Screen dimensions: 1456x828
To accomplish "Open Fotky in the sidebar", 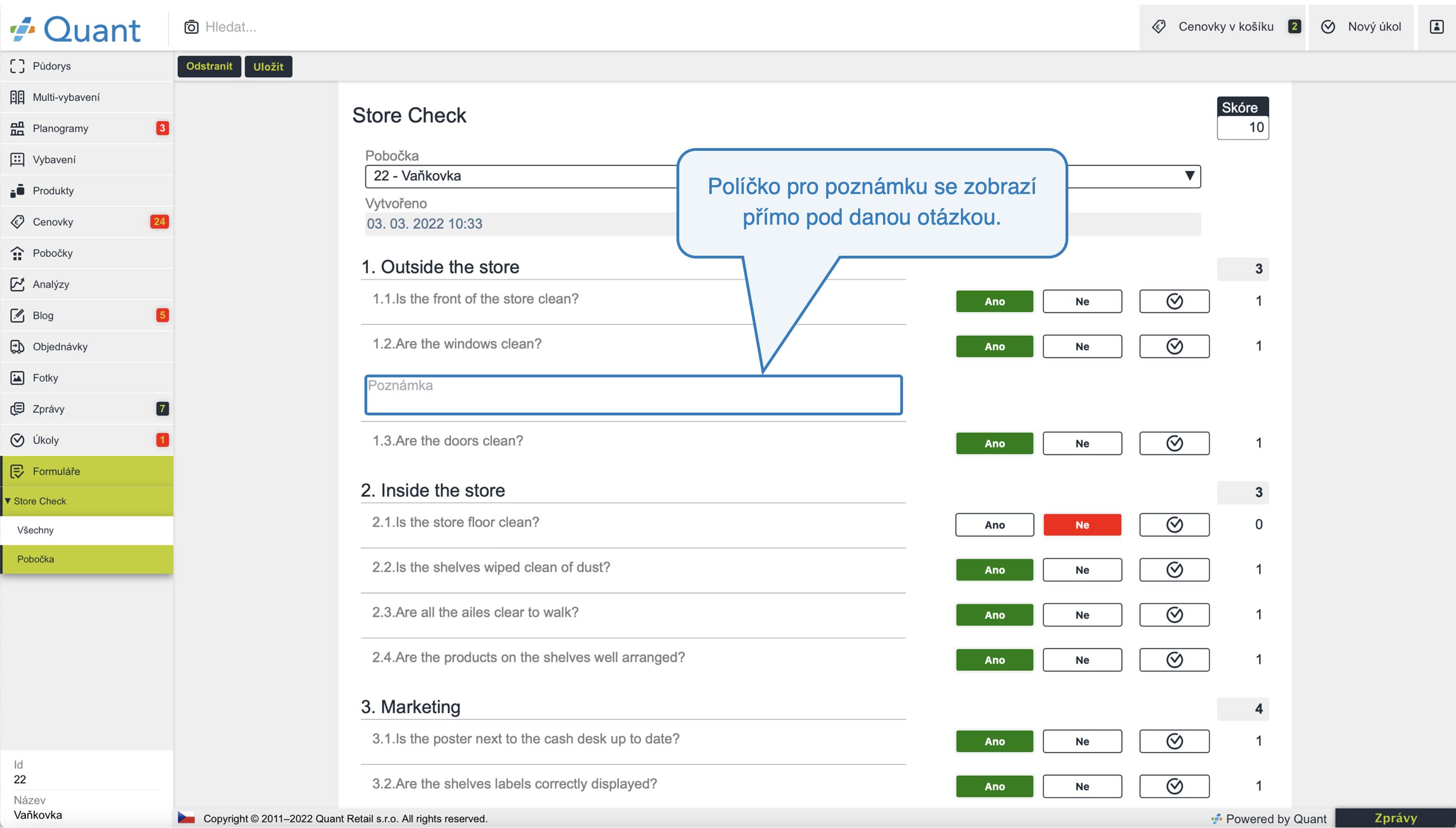I will (86, 378).
